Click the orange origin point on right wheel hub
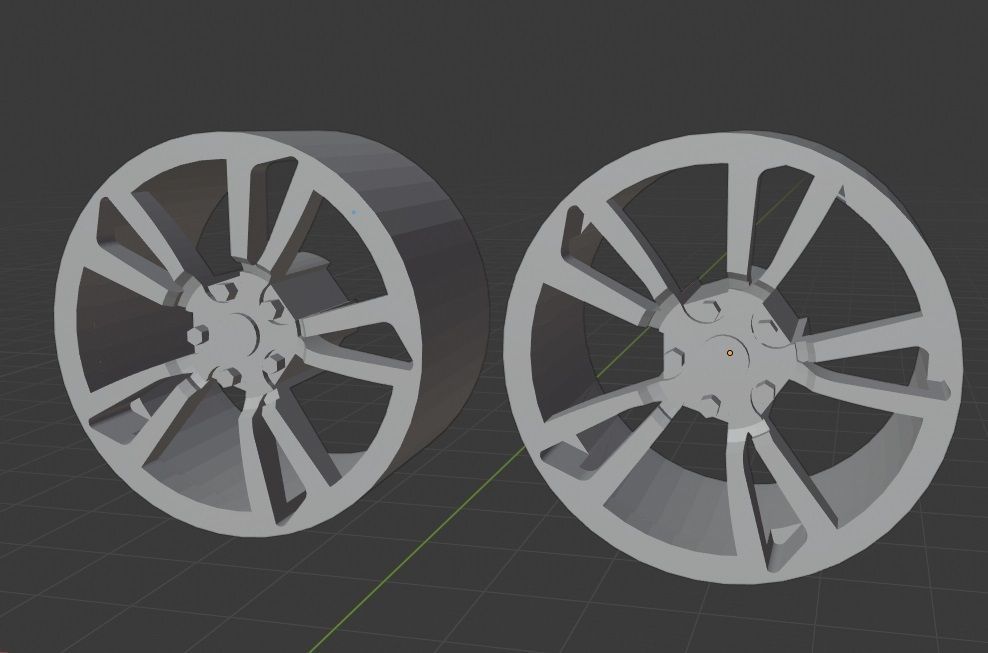This screenshot has height=653, width=988. [x=730, y=353]
